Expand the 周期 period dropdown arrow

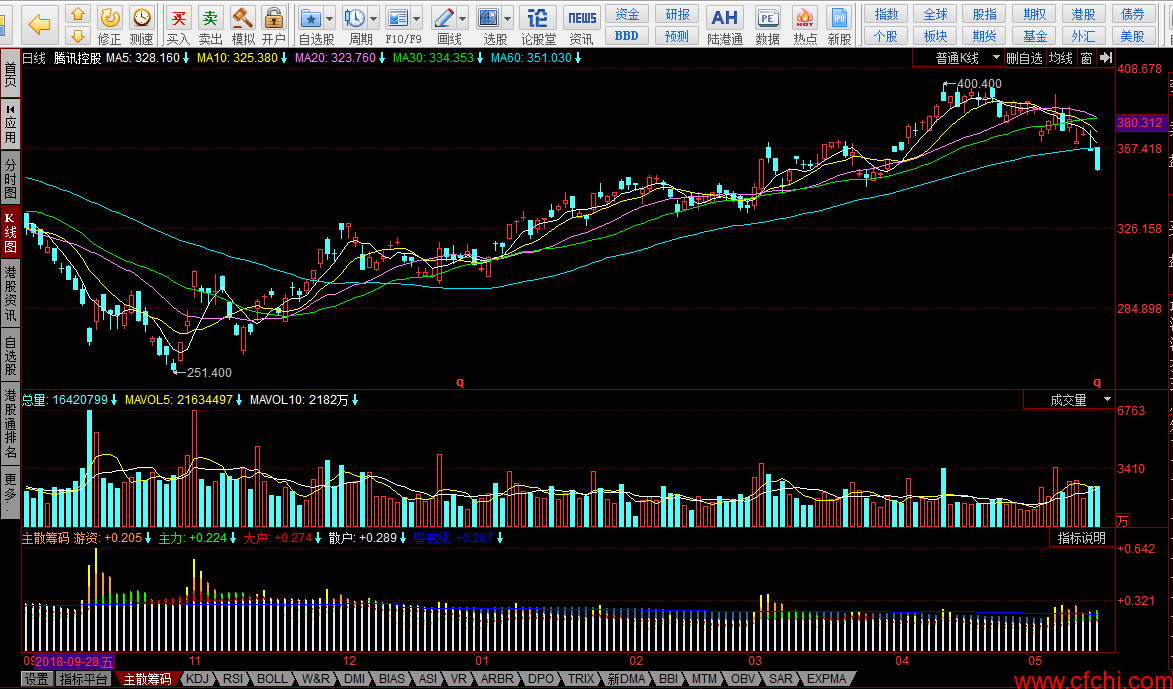(x=374, y=18)
